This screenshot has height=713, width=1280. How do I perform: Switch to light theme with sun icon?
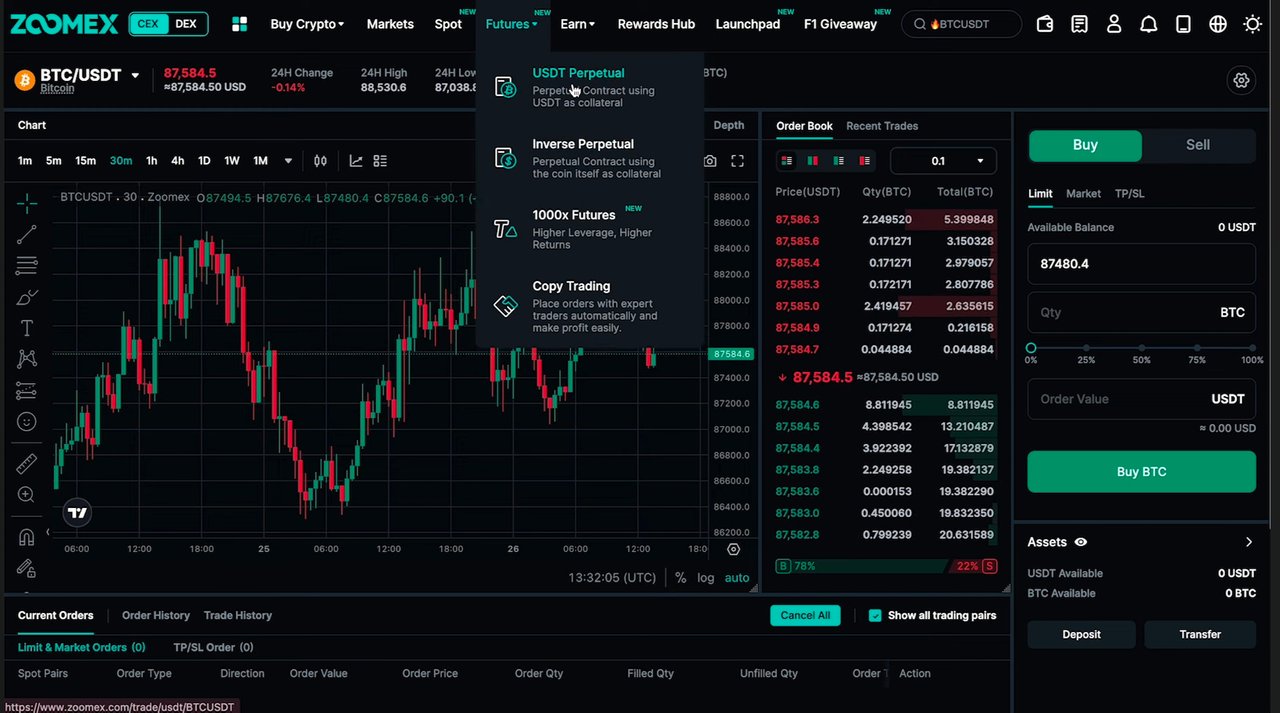(x=1253, y=24)
